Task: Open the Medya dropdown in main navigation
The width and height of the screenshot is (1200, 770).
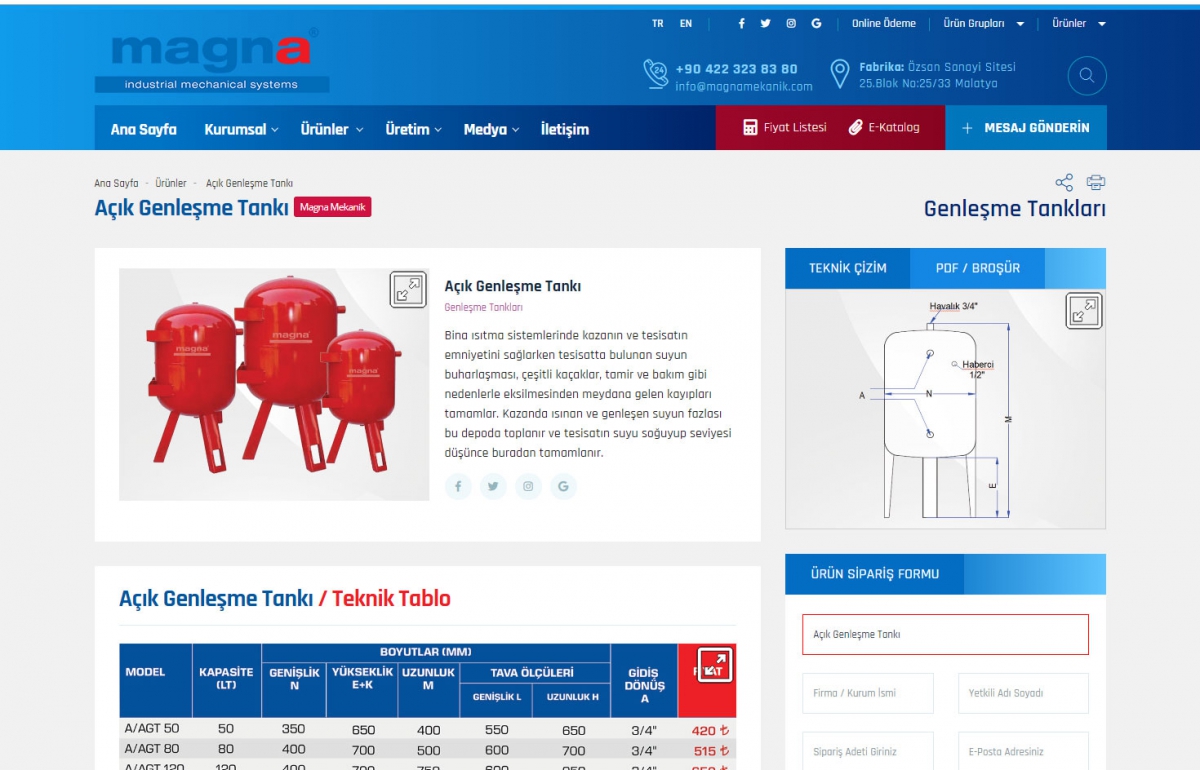Action: pos(486,128)
